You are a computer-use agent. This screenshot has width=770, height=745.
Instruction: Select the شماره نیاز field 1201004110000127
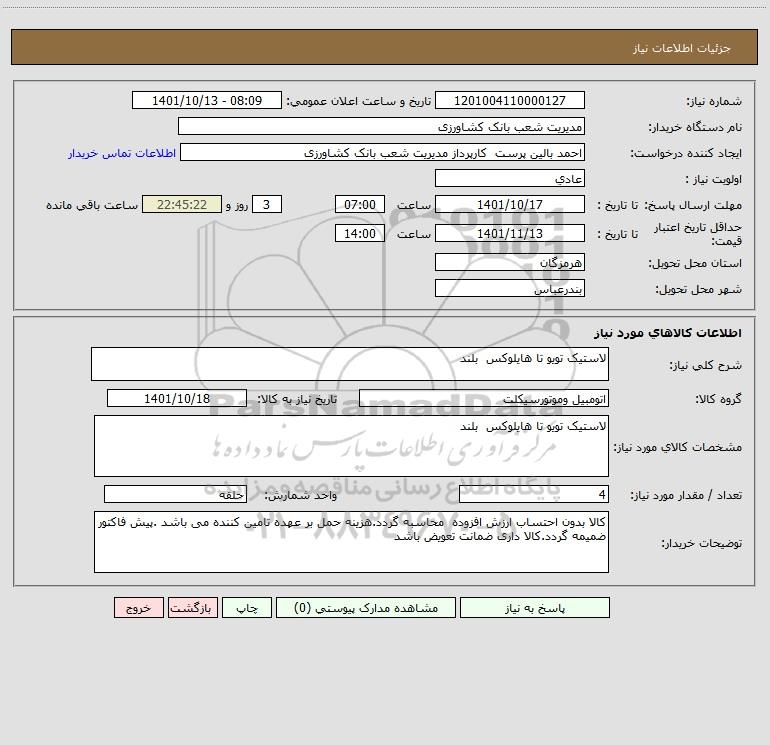(x=510, y=100)
